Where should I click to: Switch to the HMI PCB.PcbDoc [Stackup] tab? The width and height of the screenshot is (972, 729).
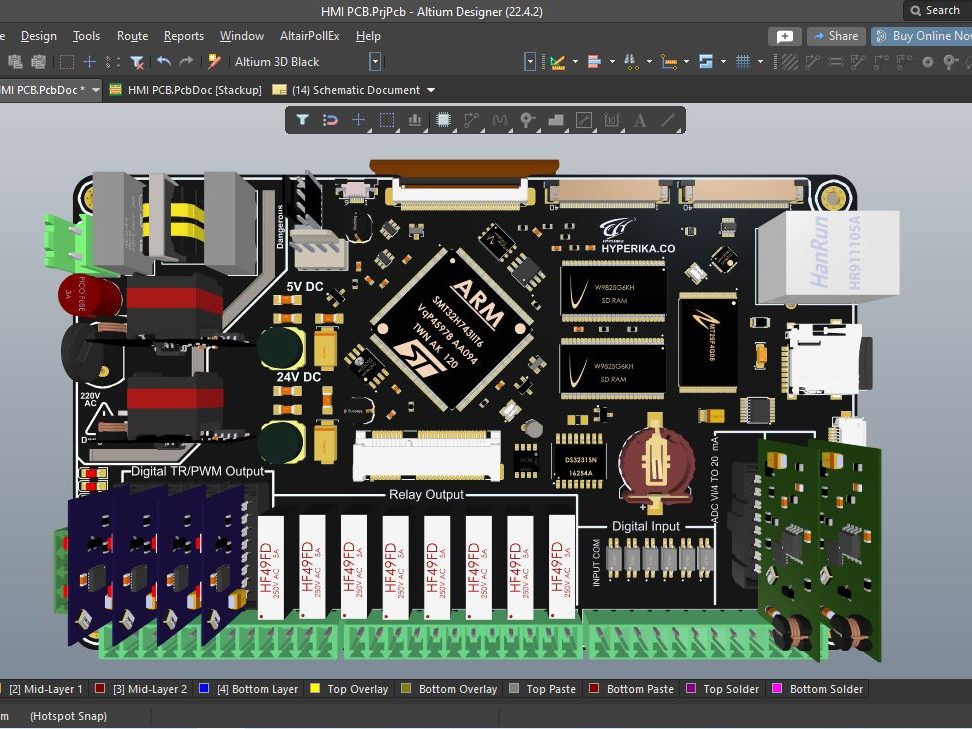(x=185, y=90)
